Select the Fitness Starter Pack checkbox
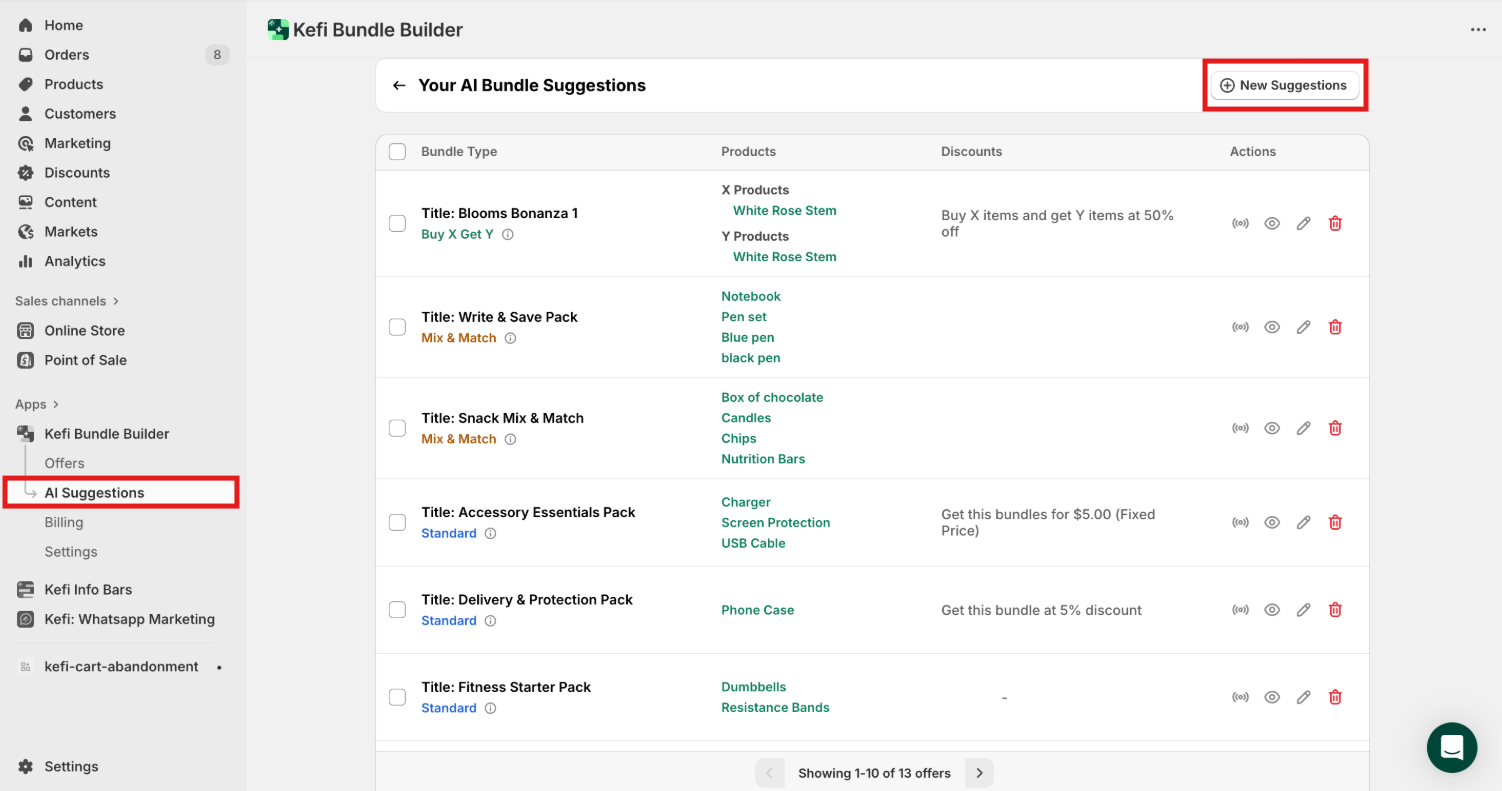This screenshot has width=1502, height=791. click(397, 697)
